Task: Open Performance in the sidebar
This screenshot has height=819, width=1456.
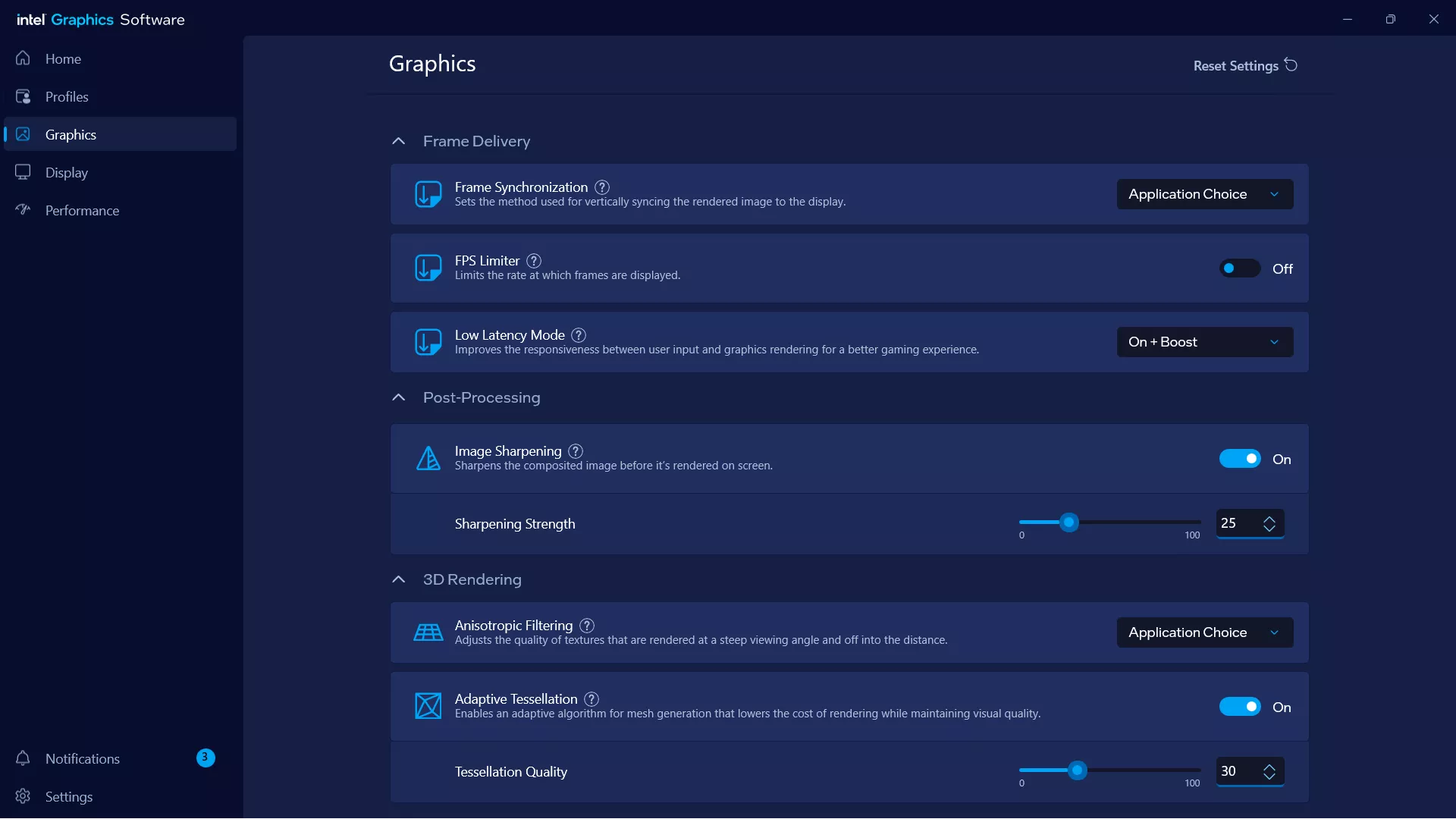Action: [x=81, y=211]
